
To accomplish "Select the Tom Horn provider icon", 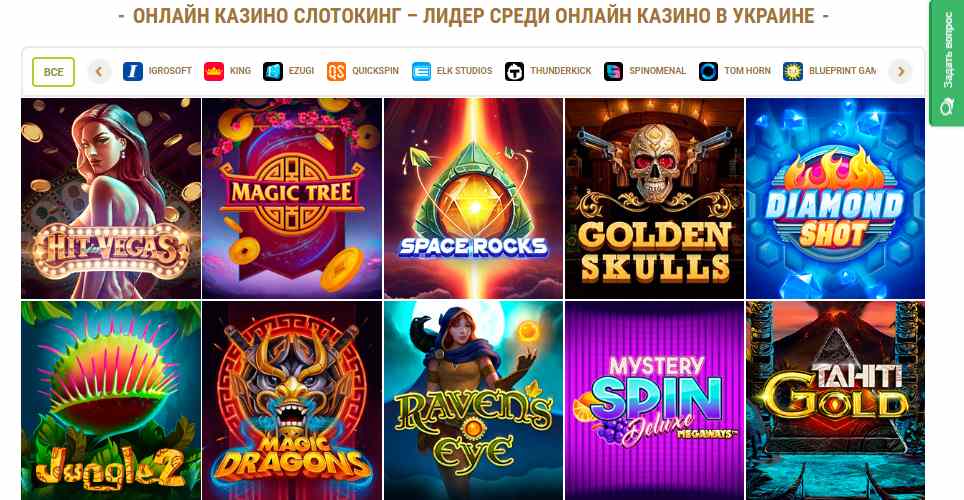I will point(708,71).
